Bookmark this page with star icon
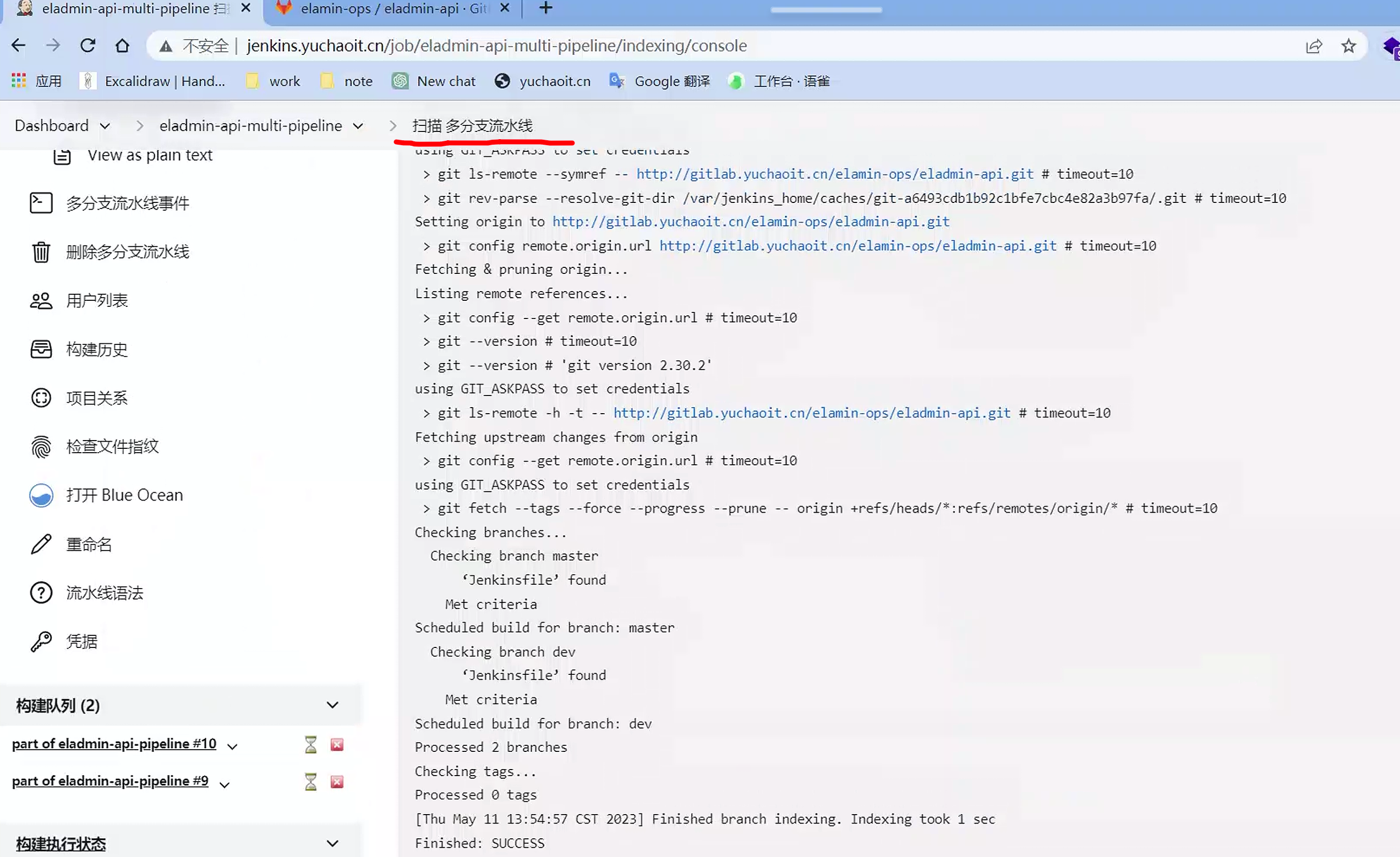This screenshot has width=1400, height=857. point(1348,46)
